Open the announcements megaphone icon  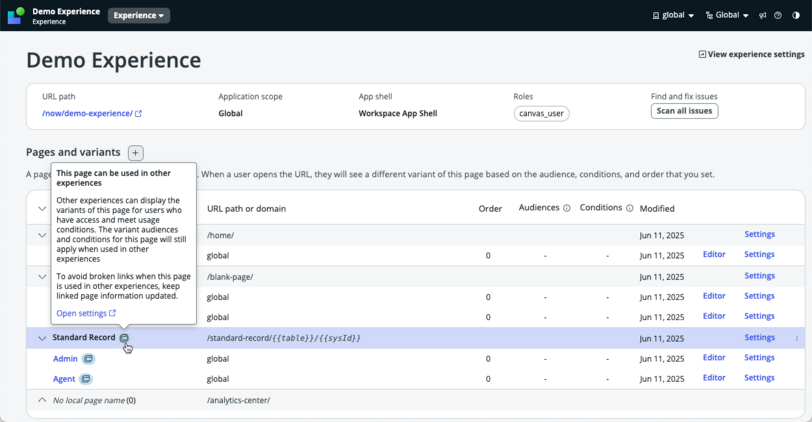point(762,16)
